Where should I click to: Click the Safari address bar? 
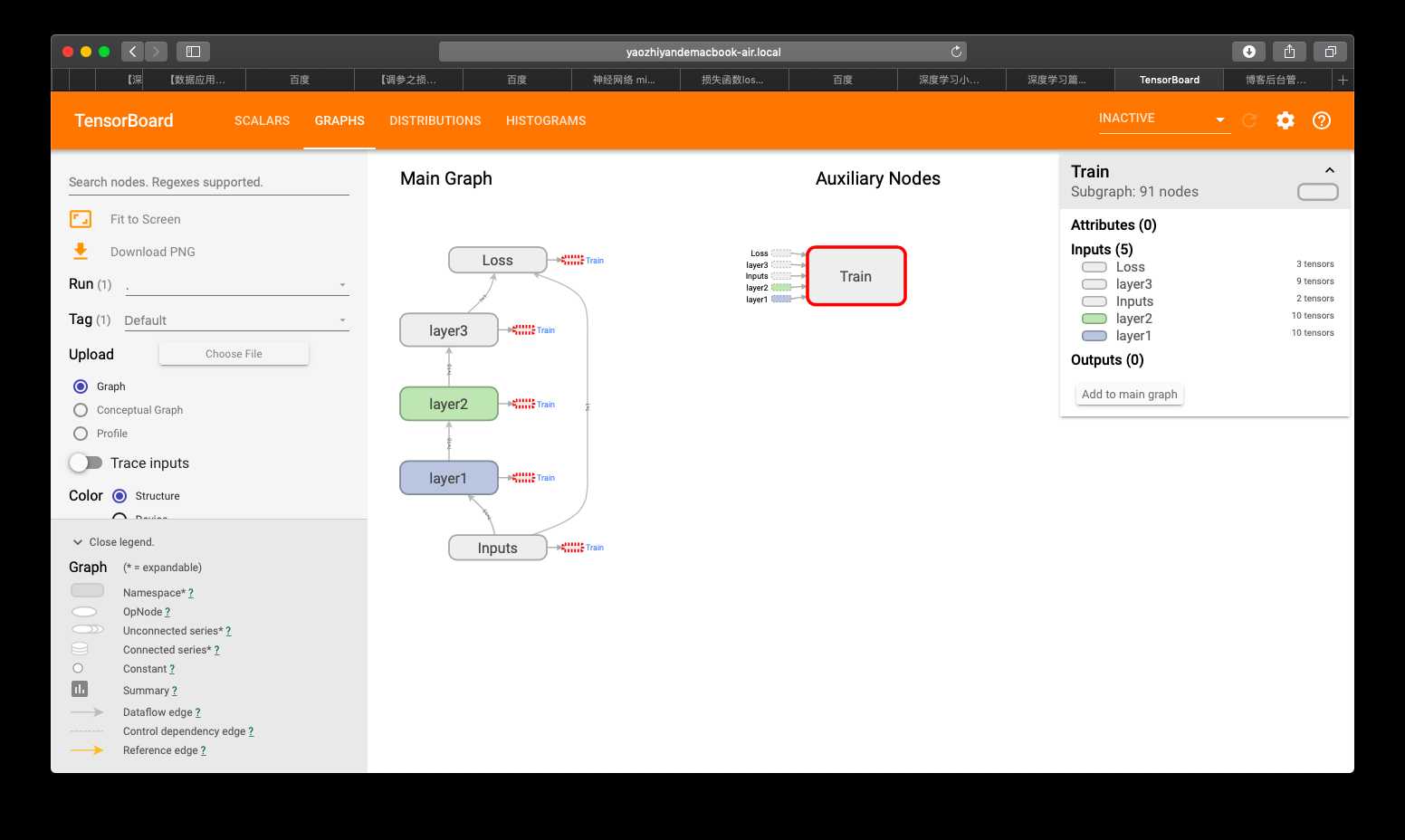pos(703,52)
